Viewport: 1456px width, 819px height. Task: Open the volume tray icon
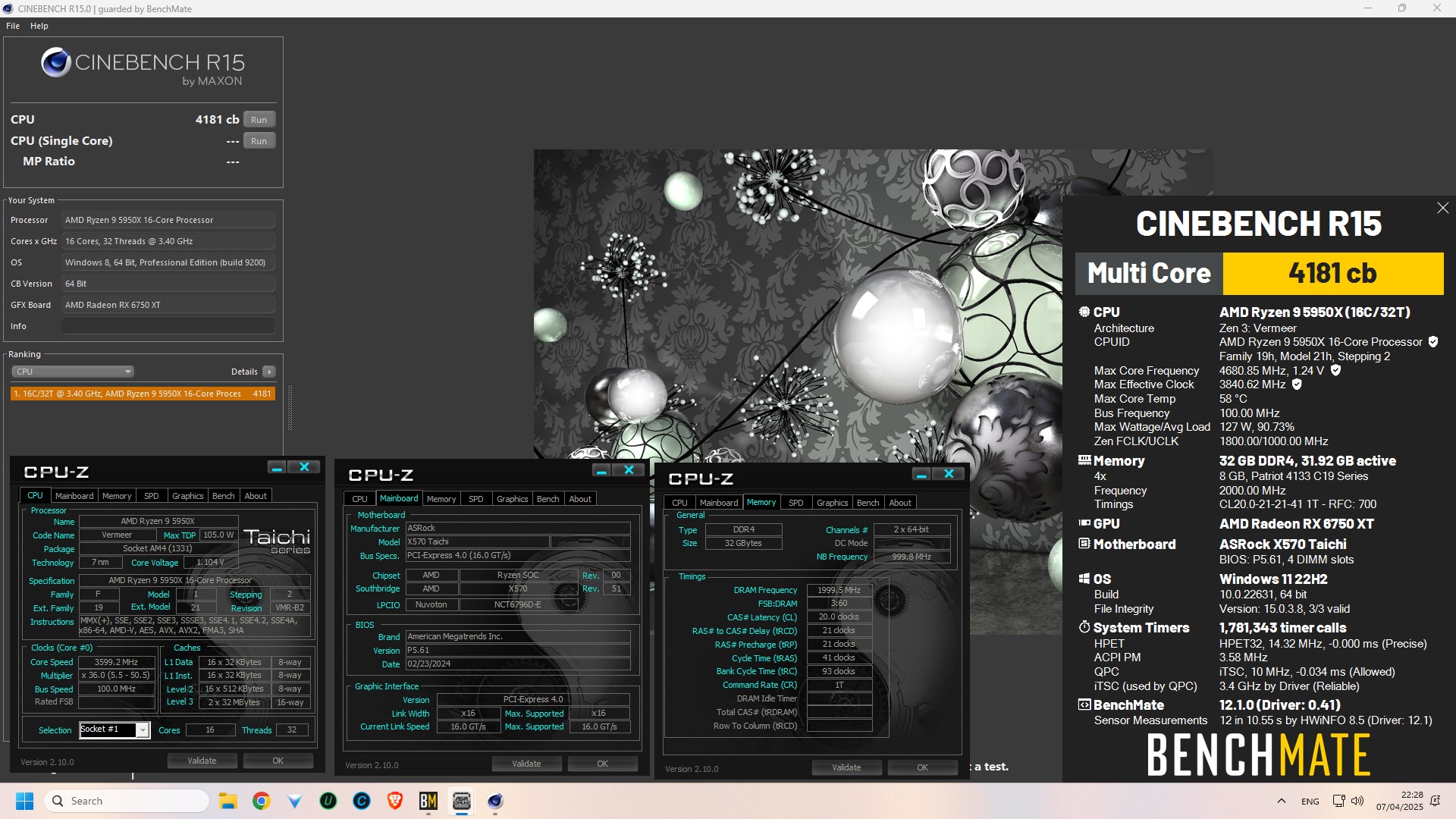[1357, 801]
